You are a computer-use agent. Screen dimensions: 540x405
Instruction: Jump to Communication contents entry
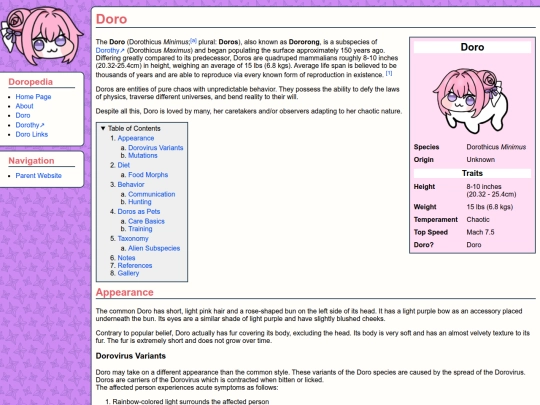coord(152,194)
